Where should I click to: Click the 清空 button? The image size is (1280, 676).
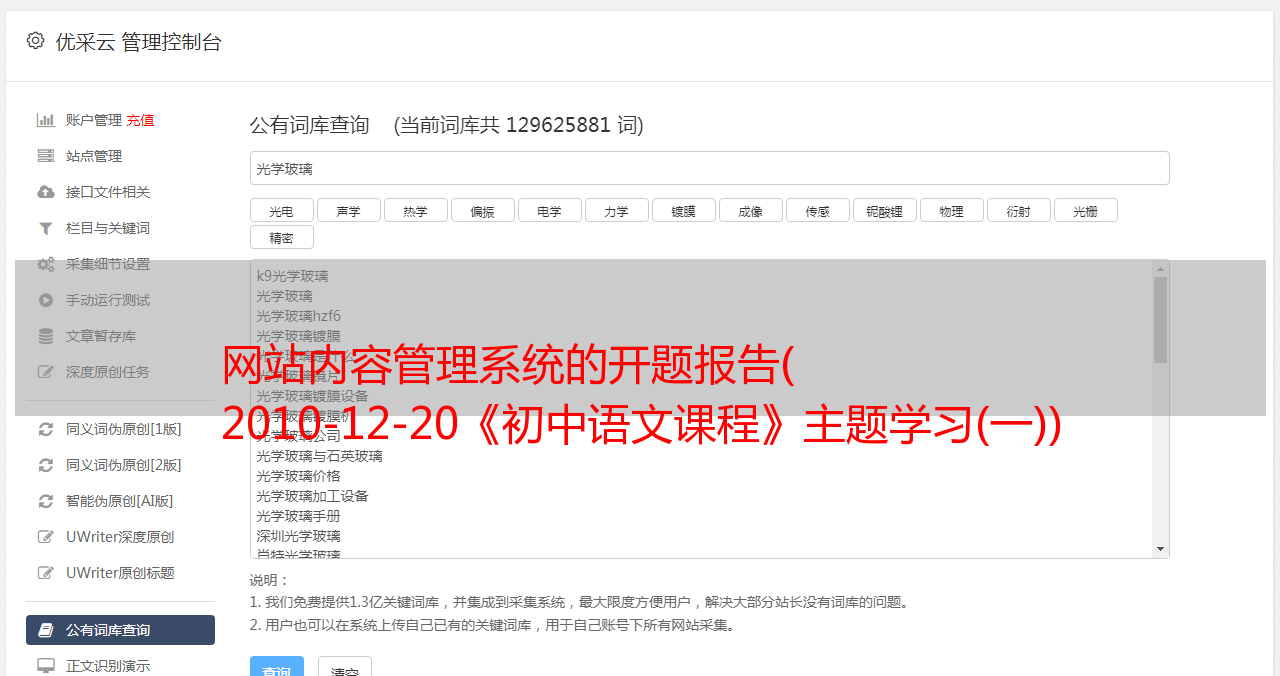tap(345, 667)
